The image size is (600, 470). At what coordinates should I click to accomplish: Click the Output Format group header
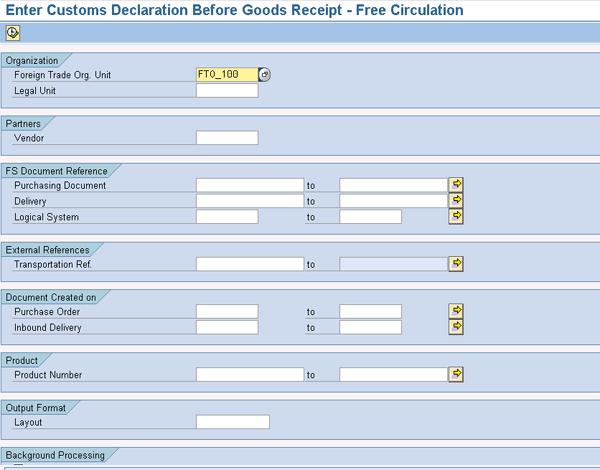click(36, 408)
